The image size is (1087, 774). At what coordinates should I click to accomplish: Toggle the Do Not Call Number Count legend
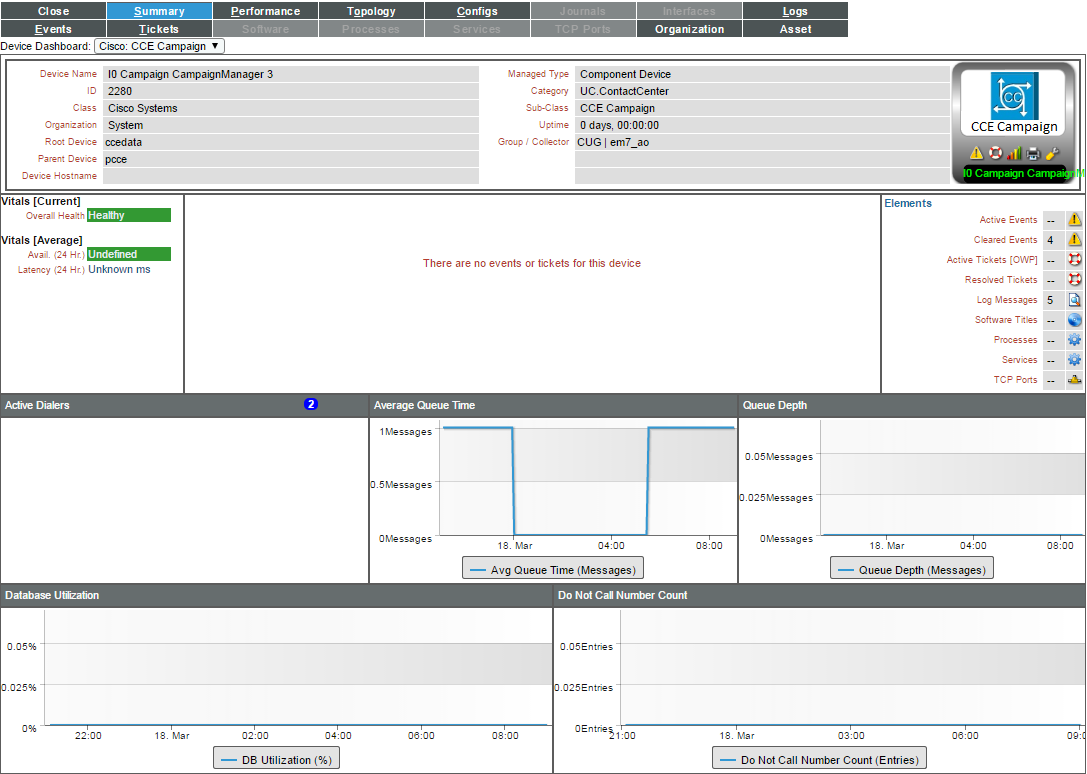point(819,759)
